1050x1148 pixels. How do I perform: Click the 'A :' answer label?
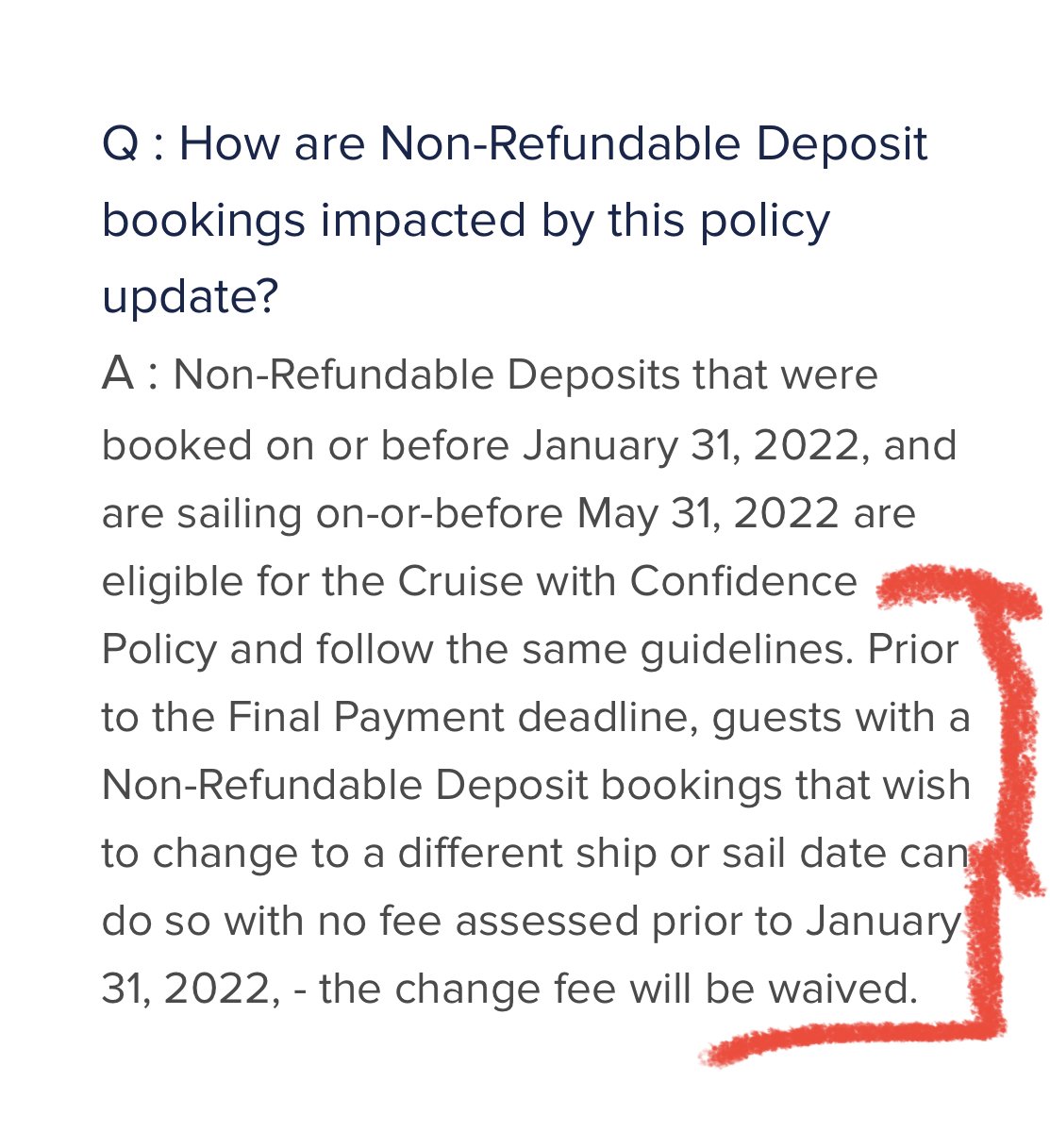(131, 374)
